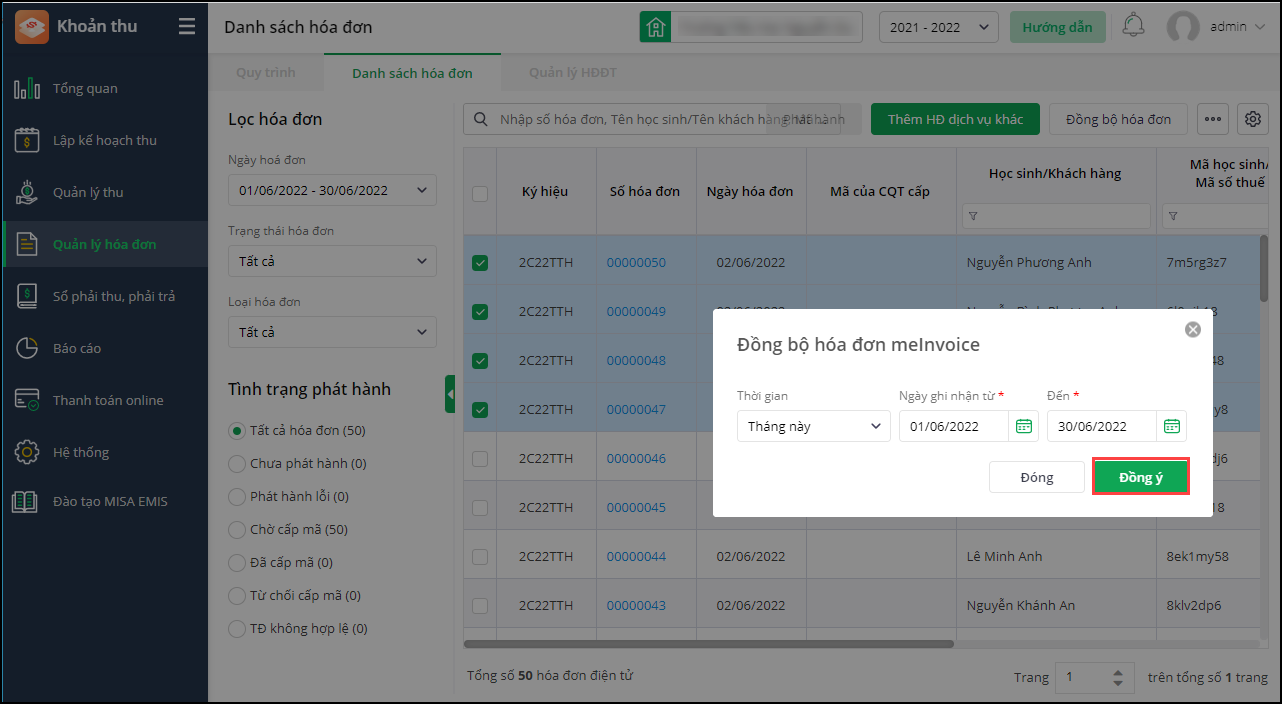The image size is (1282, 704).
Task: Open calendar picker for end date
Action: [1171, 426]
